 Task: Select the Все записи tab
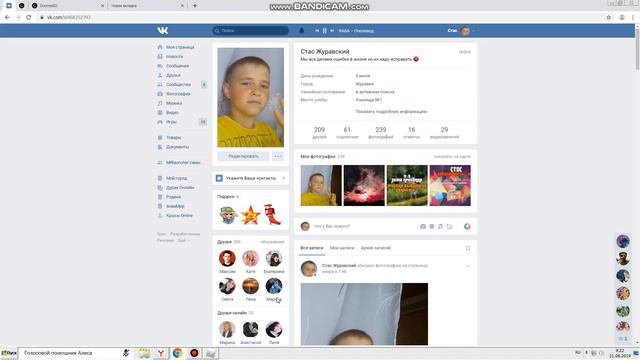tap(312, 248)
